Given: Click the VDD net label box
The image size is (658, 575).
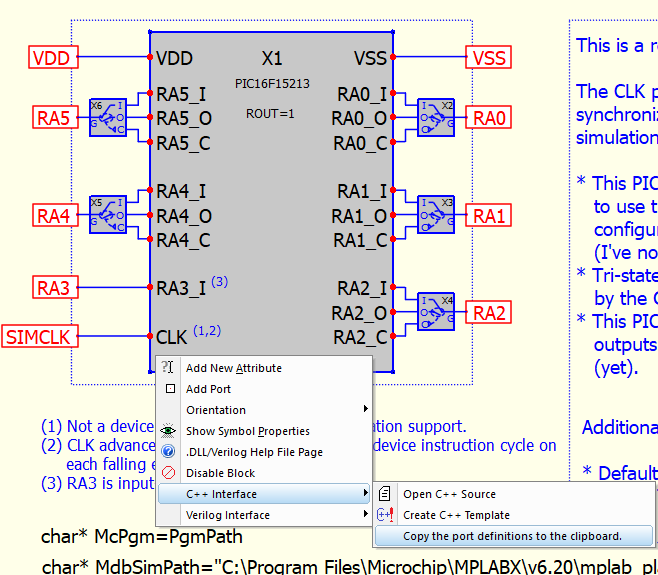Looking at the screenshot, I should 53,57.
